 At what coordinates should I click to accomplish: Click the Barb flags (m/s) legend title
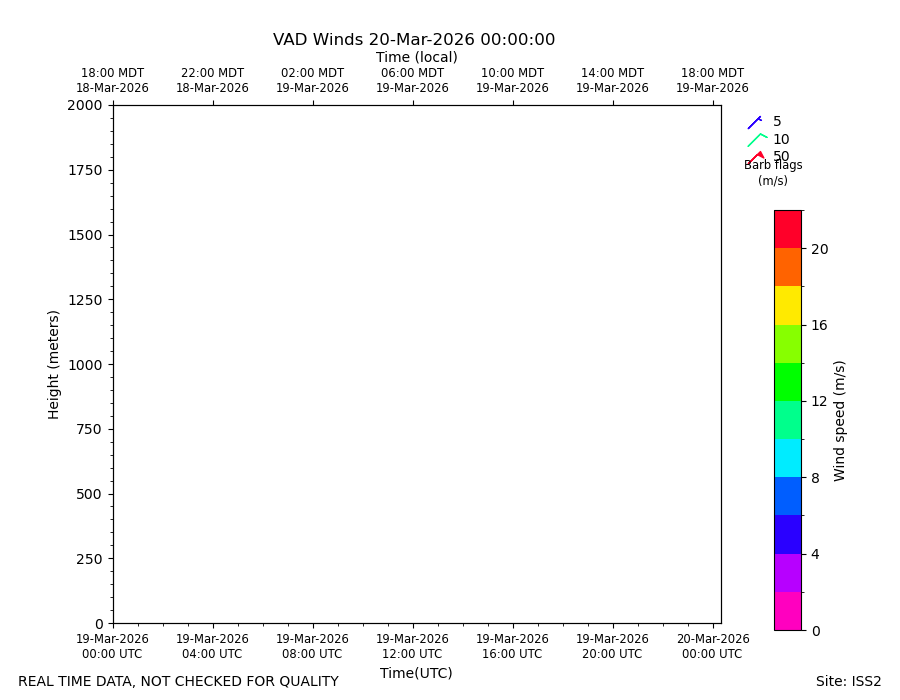click(773, 173)
